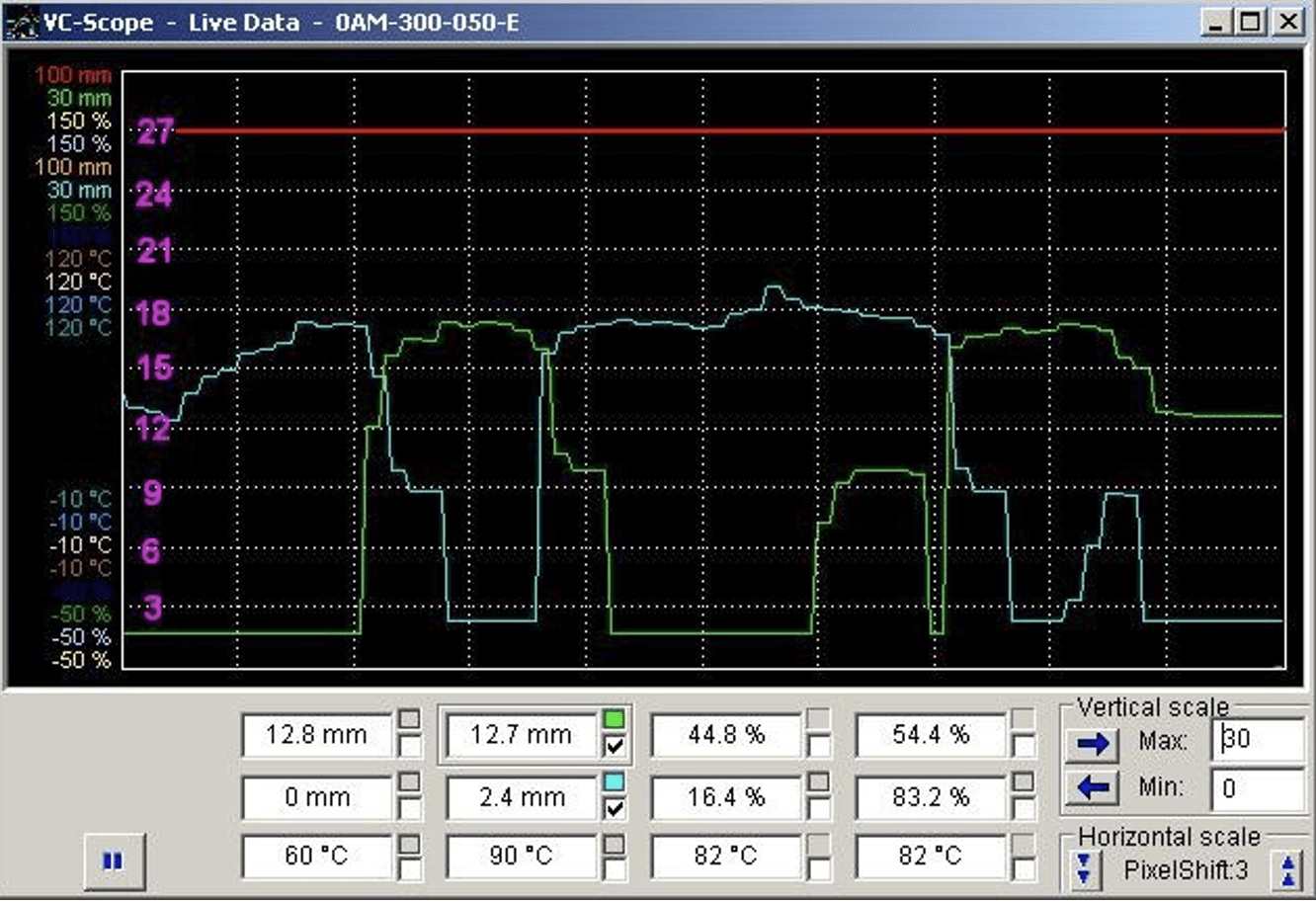Click the VC-Scope icon in title bar
This screenshot has height=903, width=1316.
point(22,22)
